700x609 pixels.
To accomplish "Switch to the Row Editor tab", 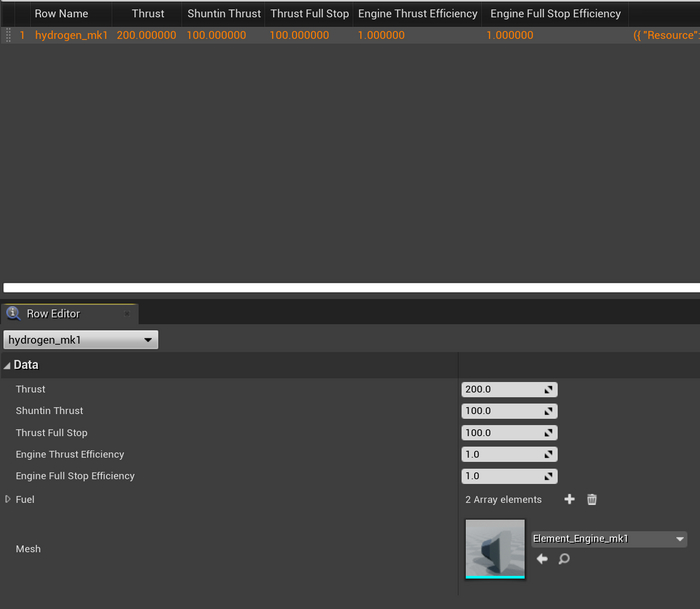I will [53, 313].
